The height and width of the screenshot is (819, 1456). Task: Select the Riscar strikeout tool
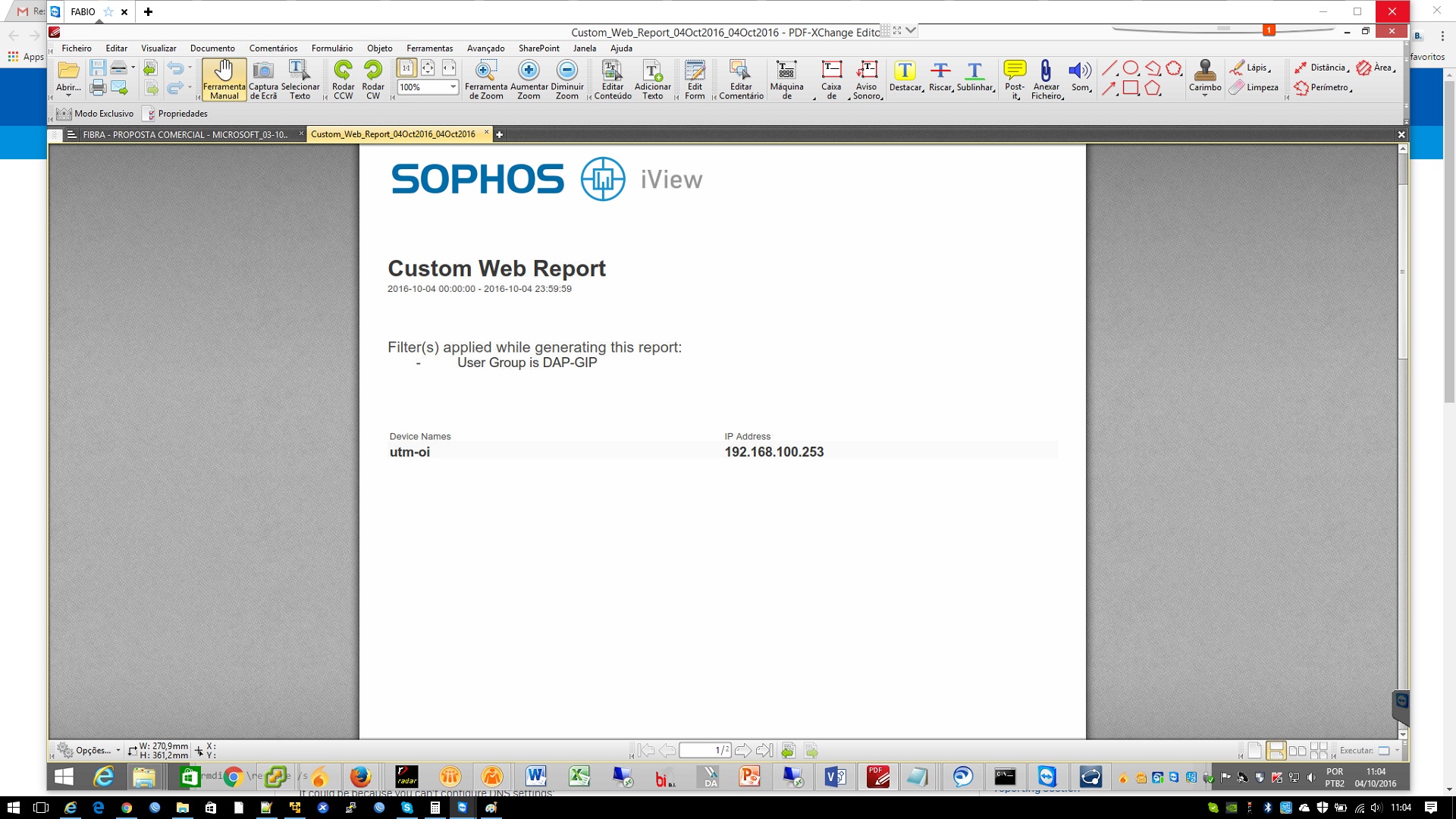coord(940,76)
